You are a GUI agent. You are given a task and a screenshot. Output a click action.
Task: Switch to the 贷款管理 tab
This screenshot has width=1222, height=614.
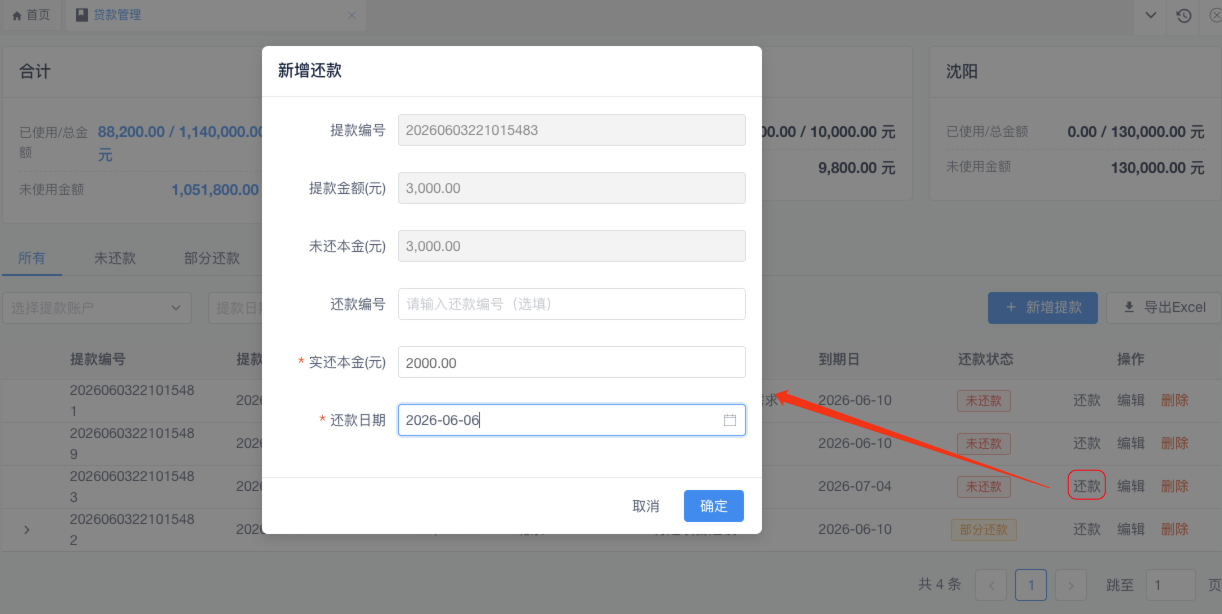[x=109, y=15]
